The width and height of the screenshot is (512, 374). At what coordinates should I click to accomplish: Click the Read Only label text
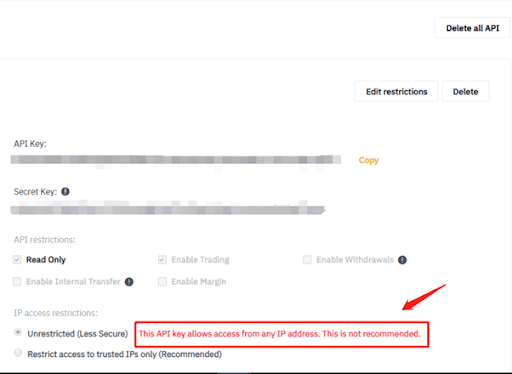coord(46,260)
